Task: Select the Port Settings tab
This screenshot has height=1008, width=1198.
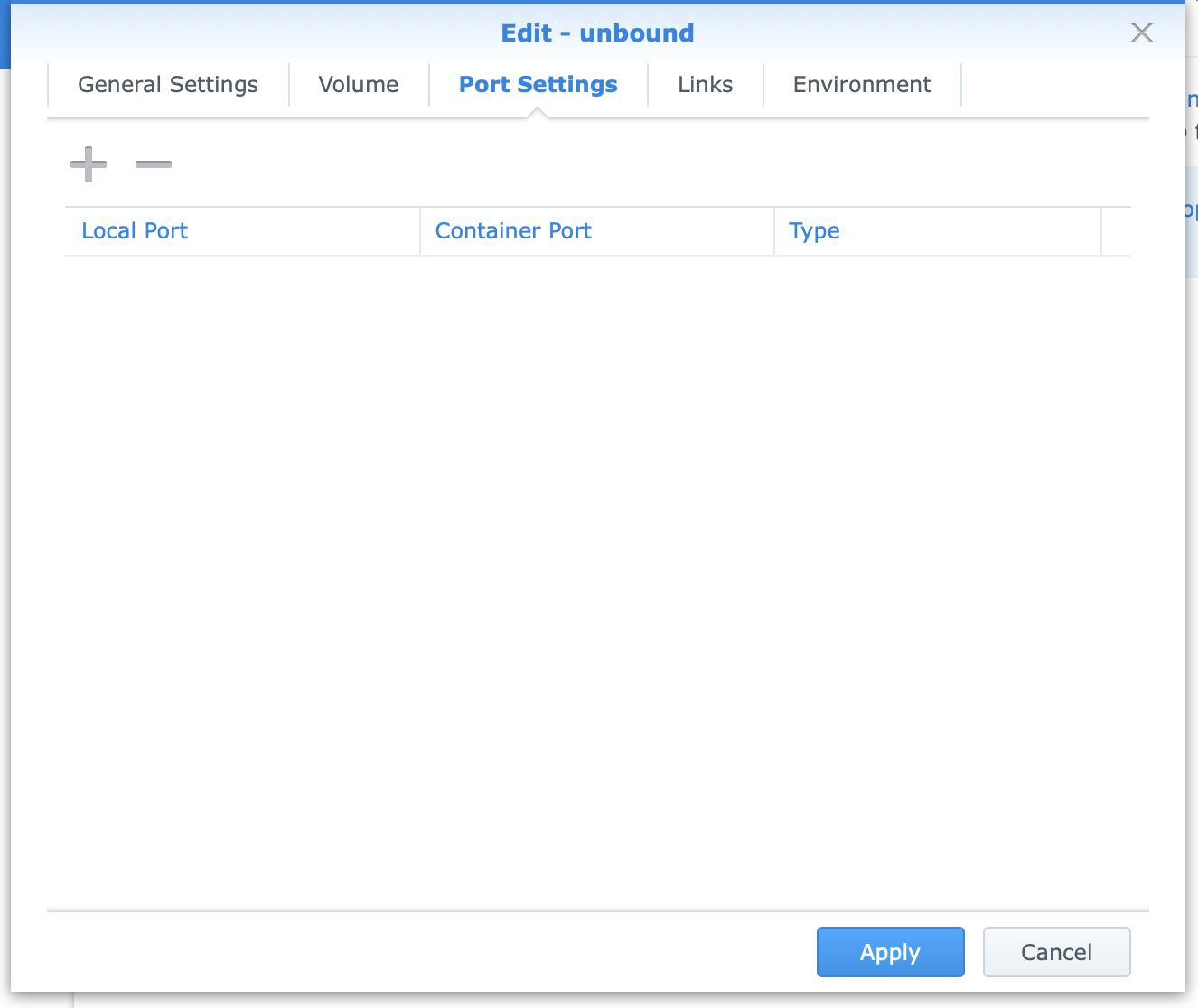Action: (538, 85)
